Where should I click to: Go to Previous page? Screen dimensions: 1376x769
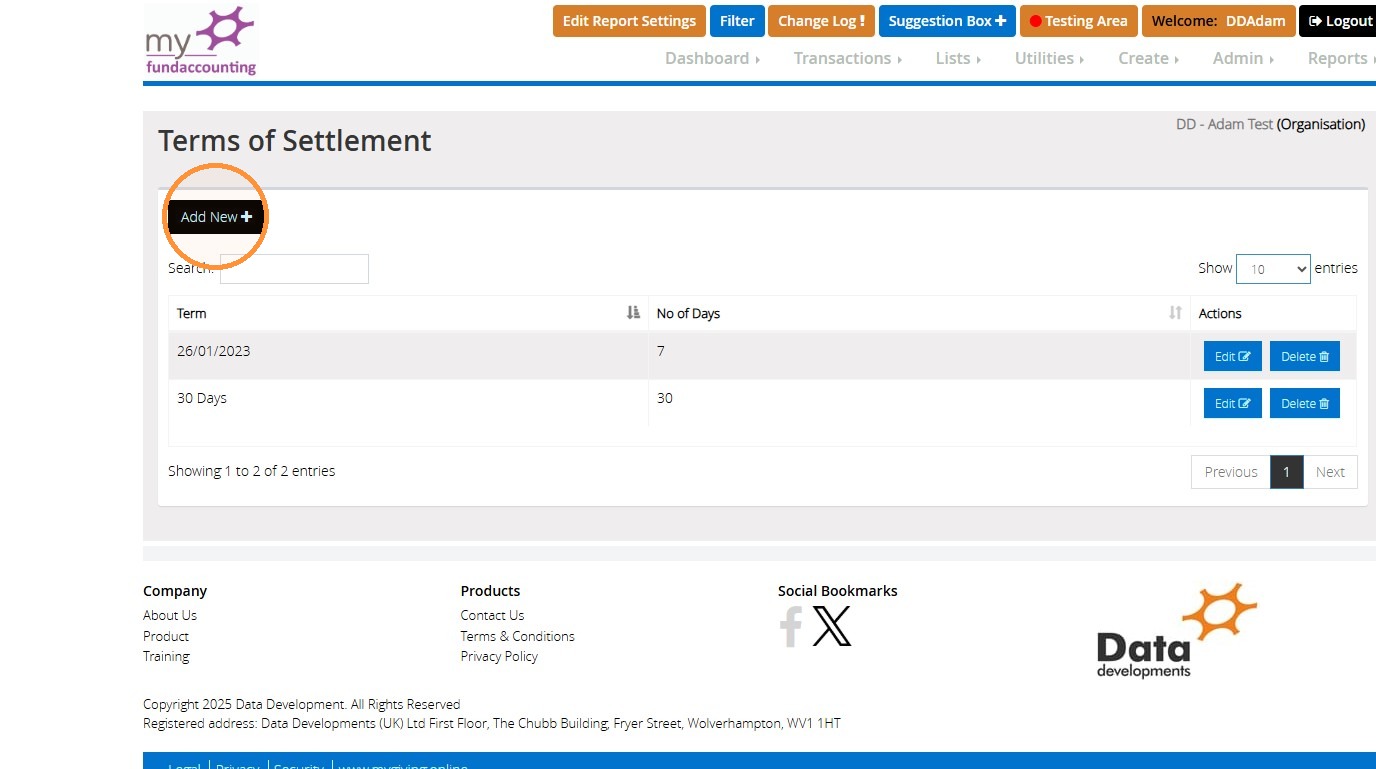1231,472
